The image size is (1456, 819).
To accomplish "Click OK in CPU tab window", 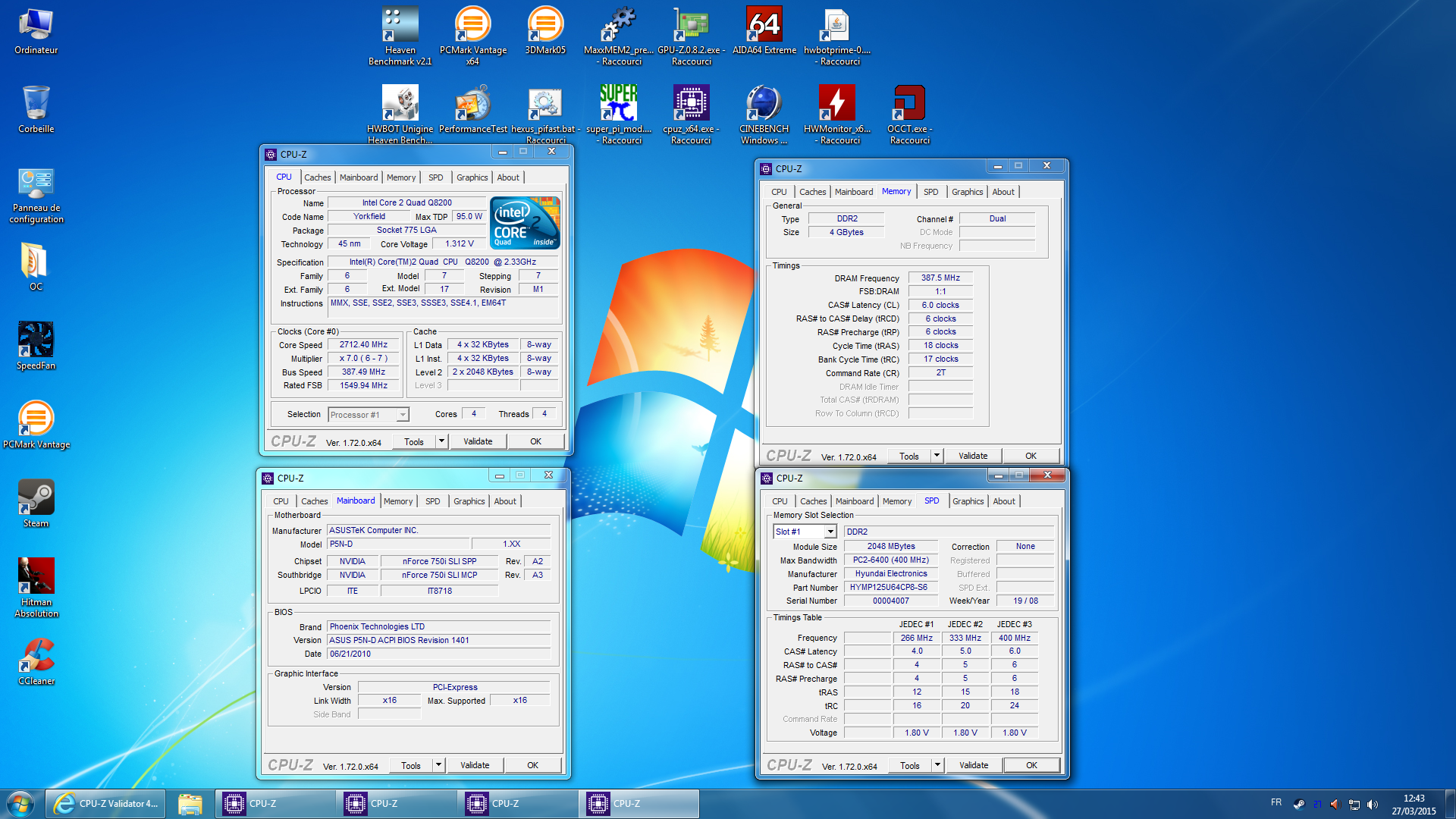I will (x=535, y=441).
